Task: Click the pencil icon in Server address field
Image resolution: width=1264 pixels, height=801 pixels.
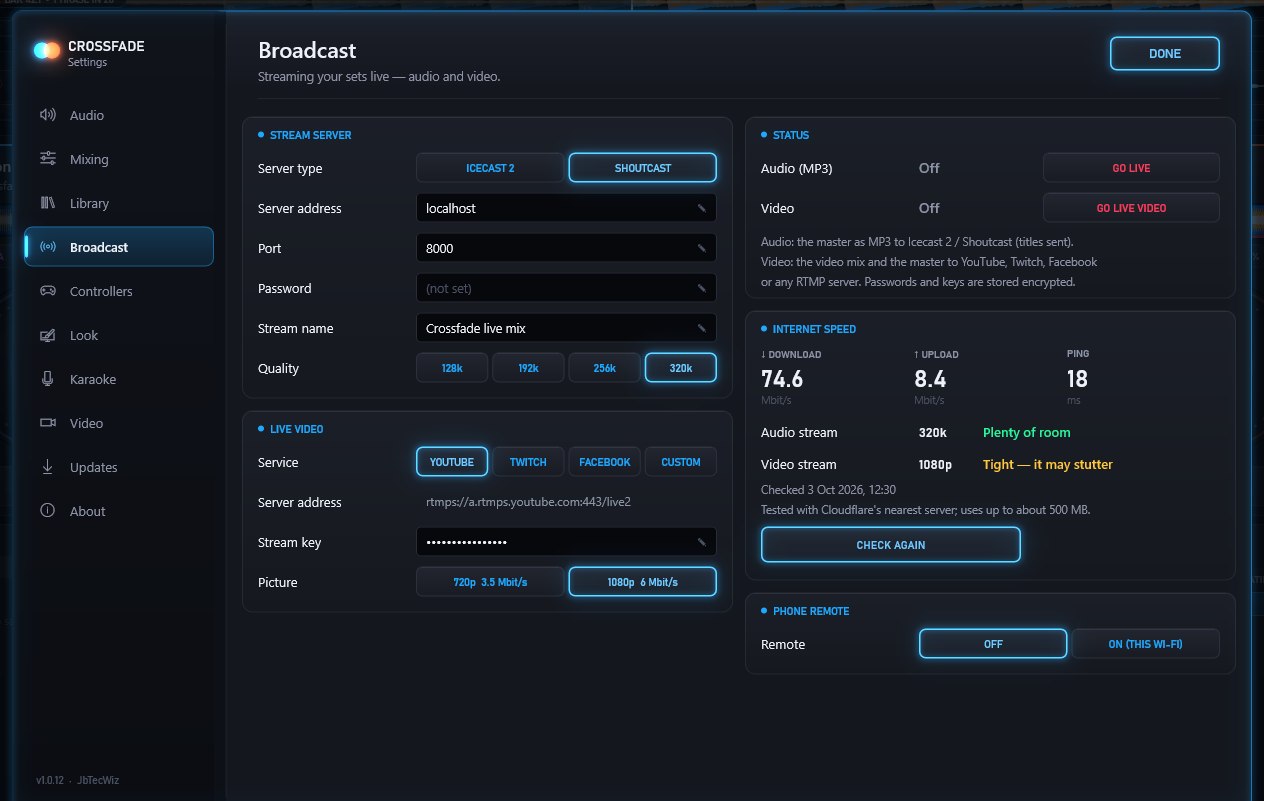Action: (702, 208)
